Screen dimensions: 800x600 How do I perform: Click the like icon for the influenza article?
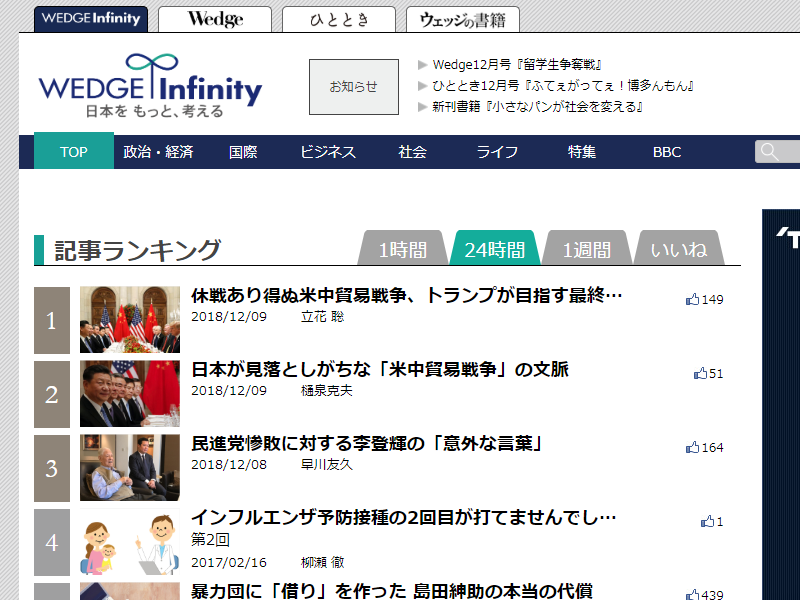(x=707, y=521)
